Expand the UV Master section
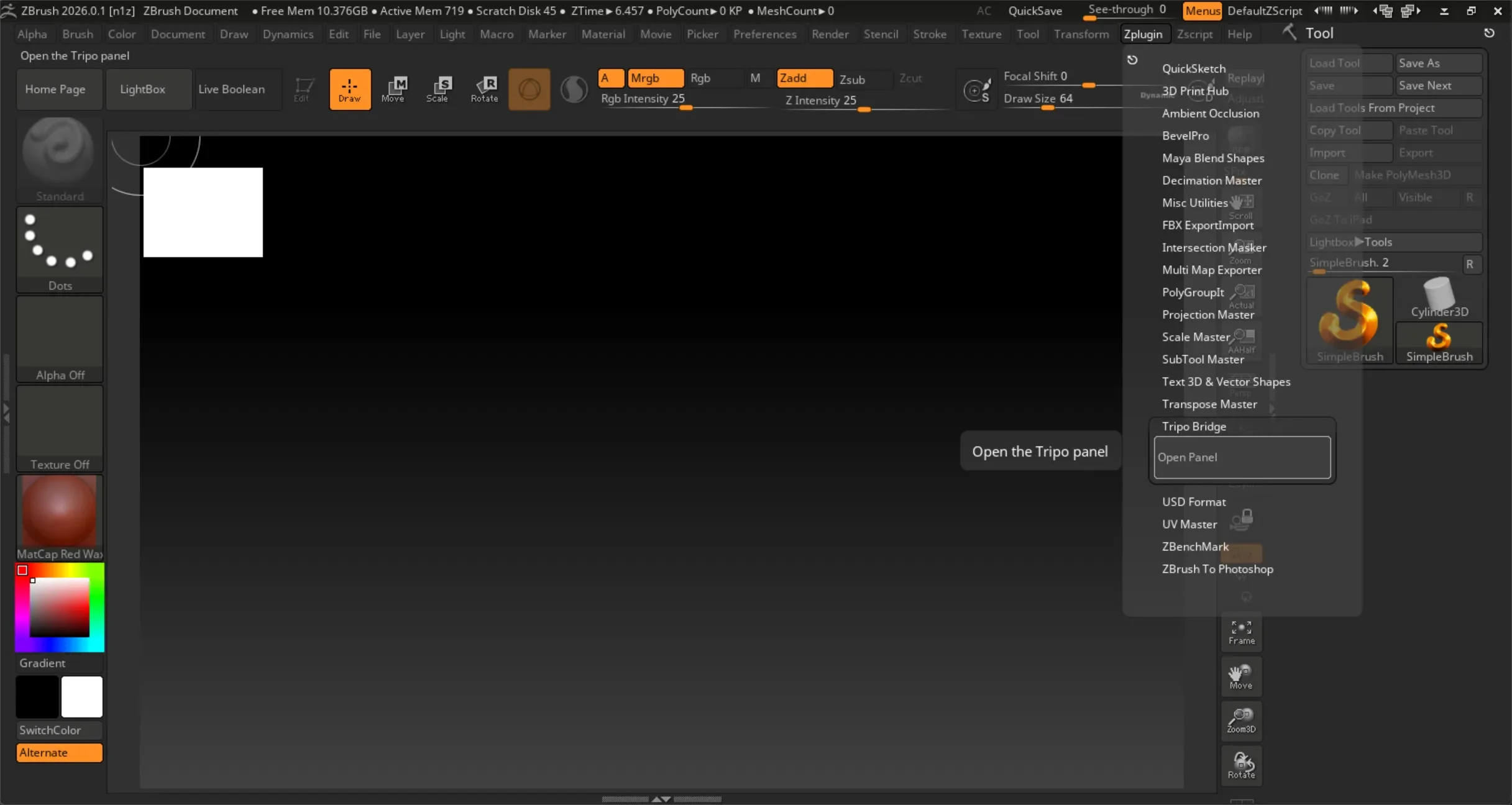The width and height of the screenshot is (1512, 805). pyautogui.click(x=1189, y=524)
